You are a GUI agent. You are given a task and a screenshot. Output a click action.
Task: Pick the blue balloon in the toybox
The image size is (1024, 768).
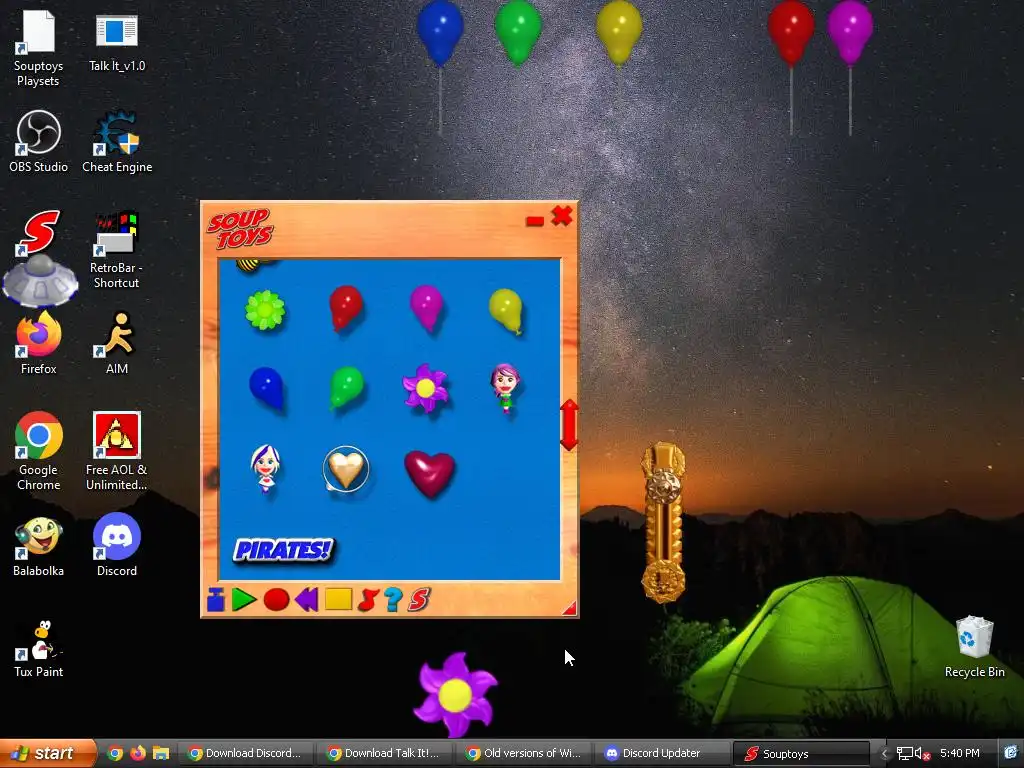point(266,388)
